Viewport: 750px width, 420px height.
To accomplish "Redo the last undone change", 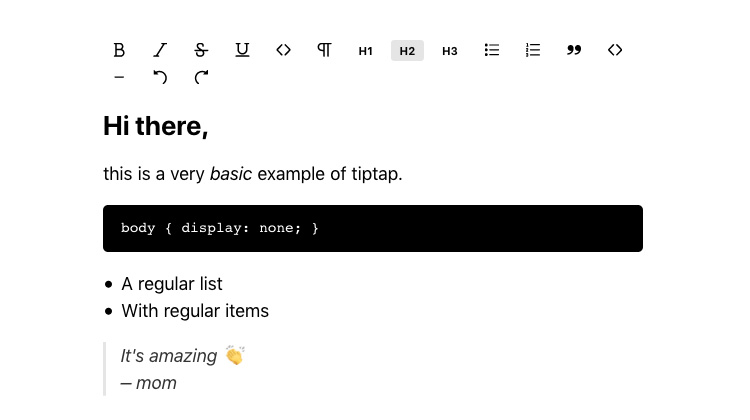I will (x=201, y=77).
